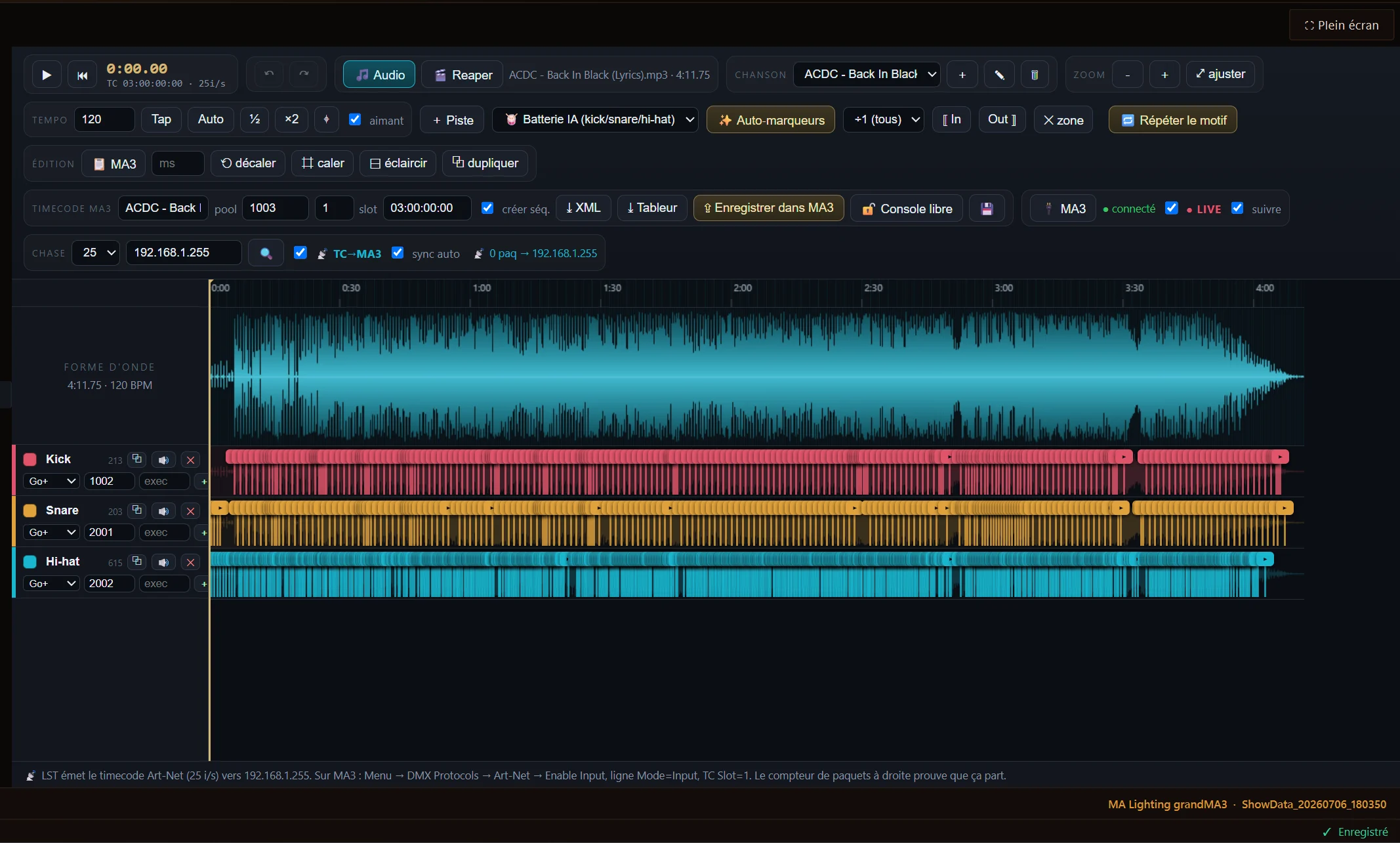Fit the timeline with ajuster
Viewport: 1400px width, 843px height.
pos(1220,74)
